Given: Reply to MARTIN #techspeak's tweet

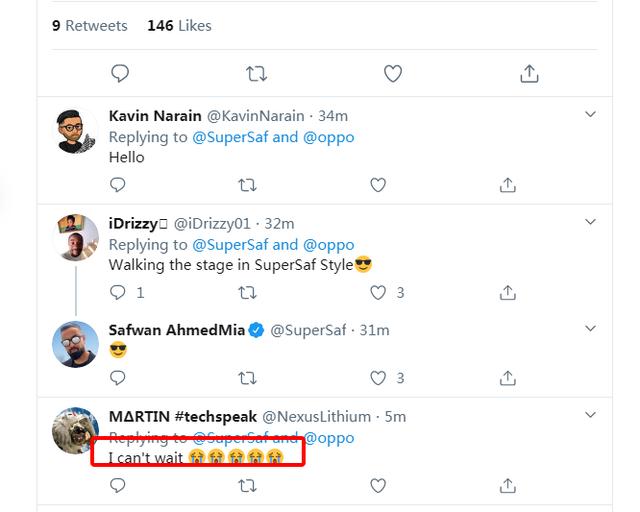Looking at the screenshot, I should pyautogui.click(x=118, y=486).
